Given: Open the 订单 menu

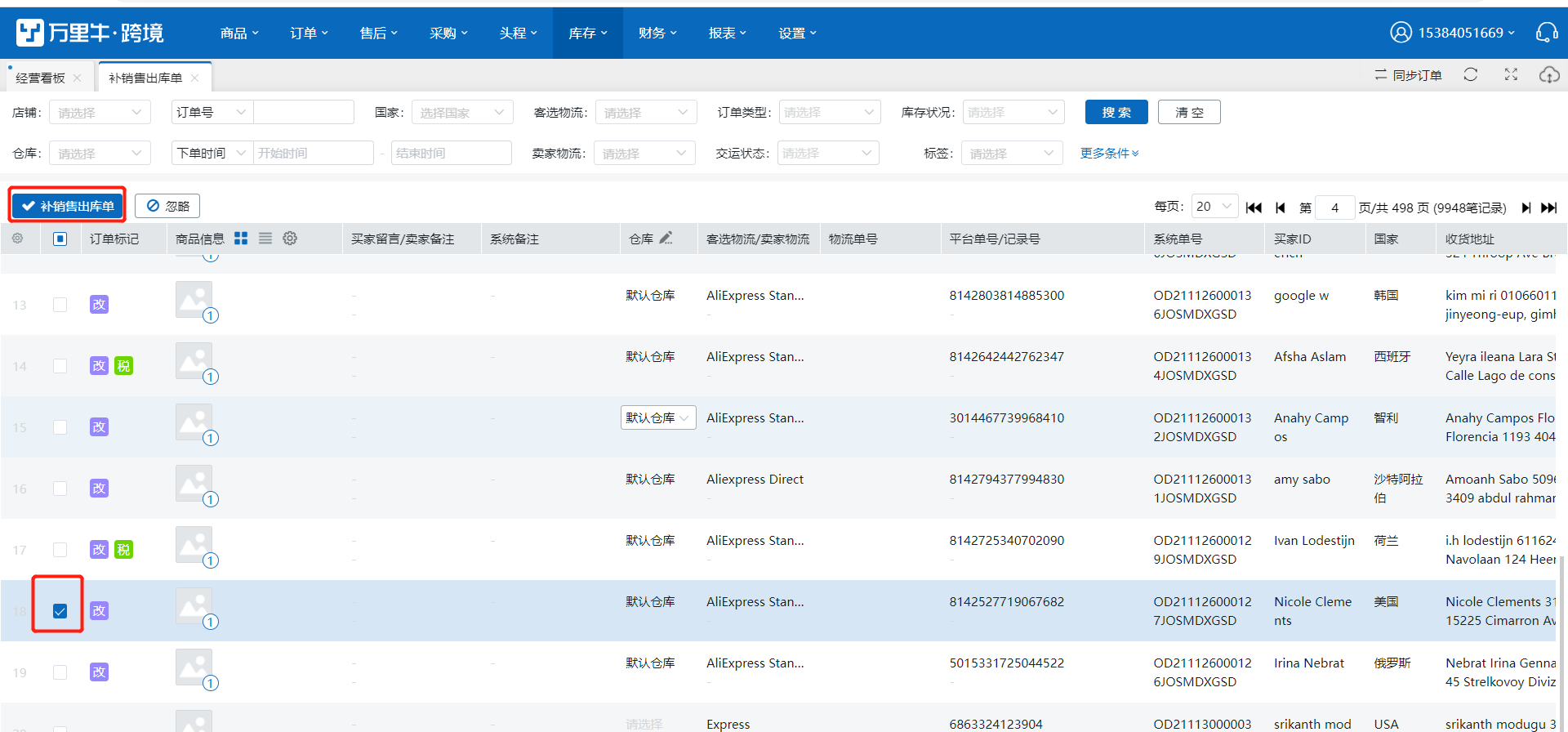Looking at the screenshot, I should click(309, 33).
